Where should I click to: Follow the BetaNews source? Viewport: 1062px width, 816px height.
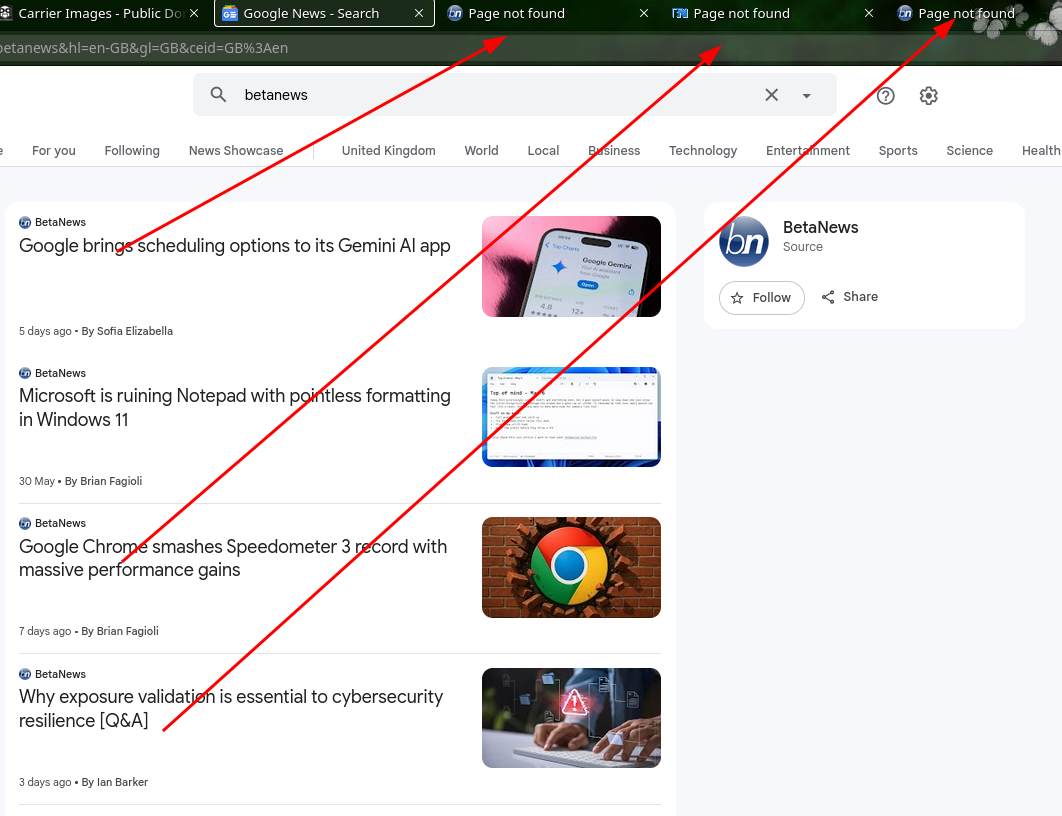pyautogui.click(x=761, y=297)
